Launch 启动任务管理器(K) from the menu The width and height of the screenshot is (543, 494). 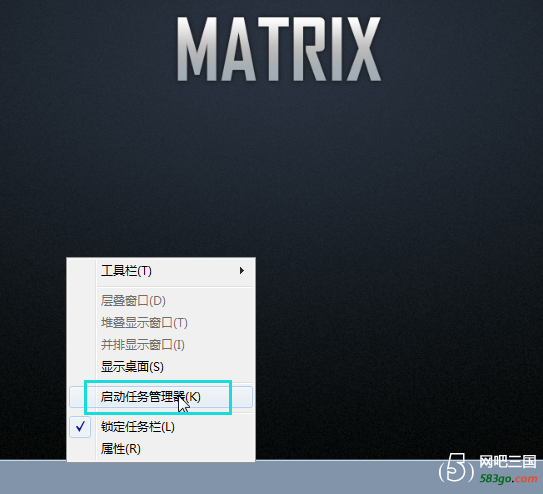click(161, 397)
